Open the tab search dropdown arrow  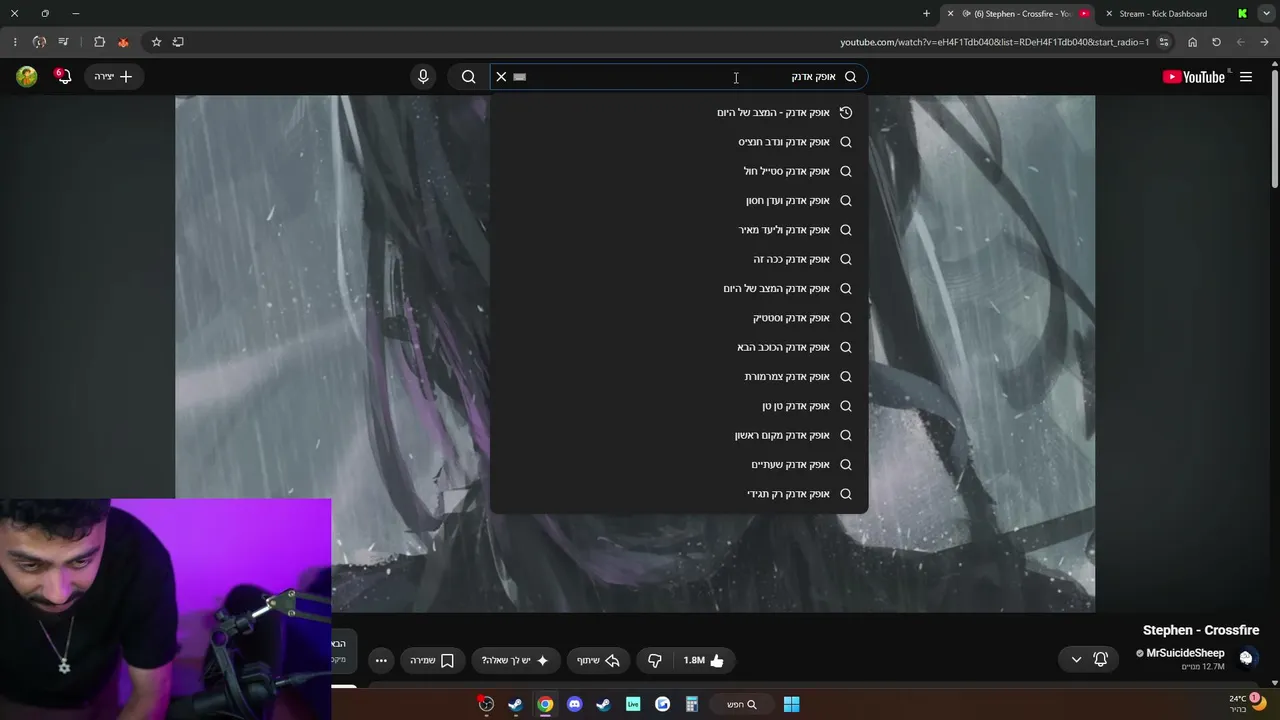[1264, 14]
